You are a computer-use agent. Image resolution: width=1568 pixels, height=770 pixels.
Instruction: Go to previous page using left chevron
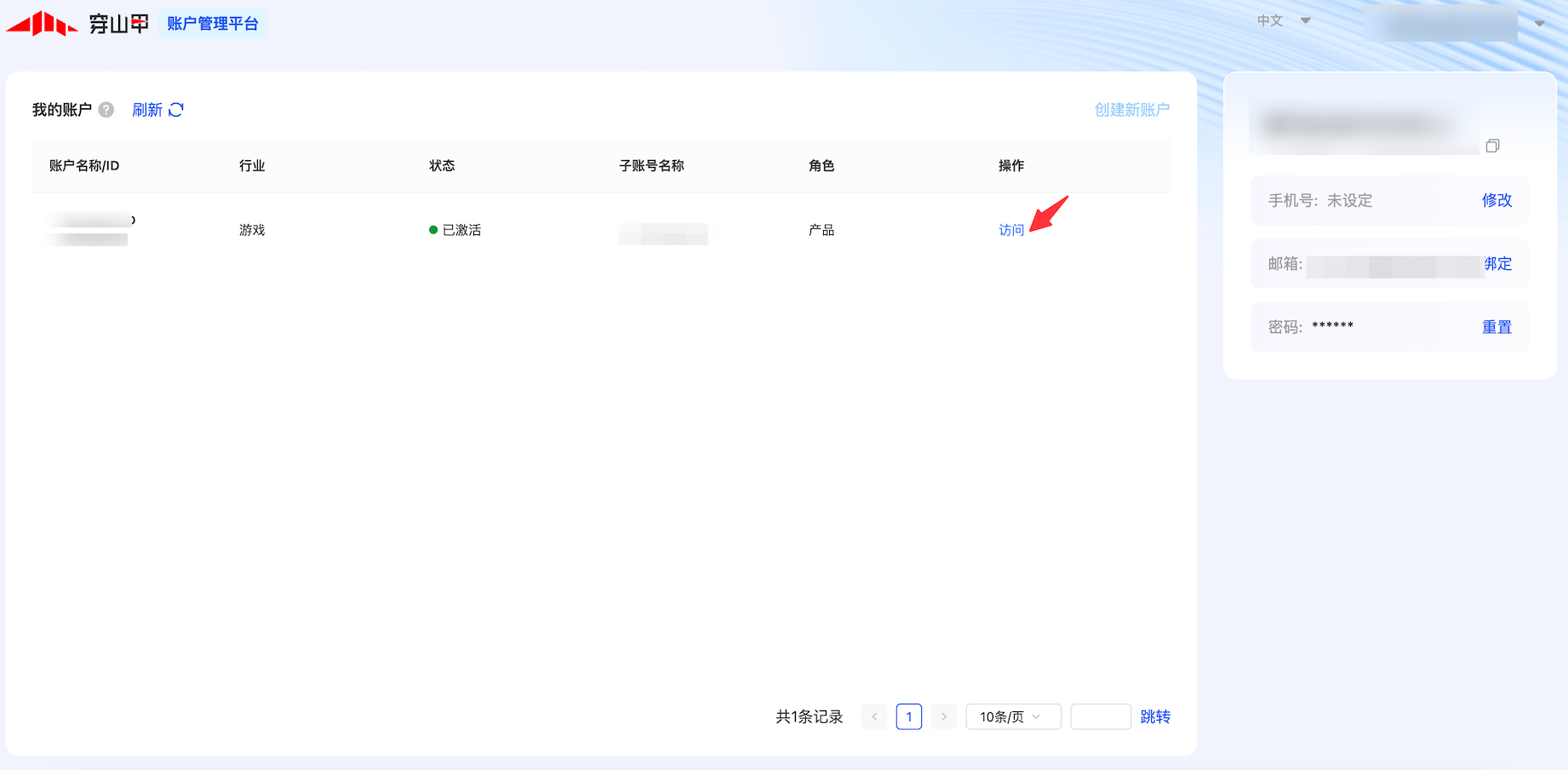coord(874,717)
